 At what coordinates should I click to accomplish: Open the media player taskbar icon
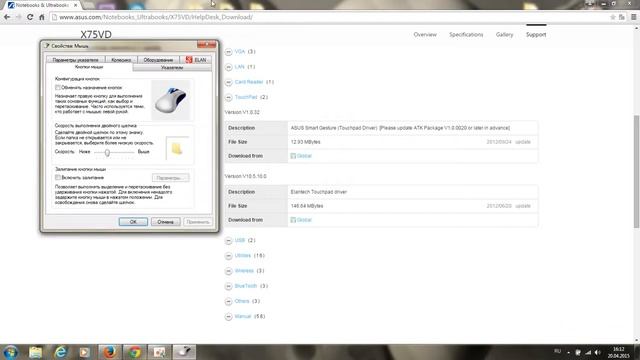point(84,352)
